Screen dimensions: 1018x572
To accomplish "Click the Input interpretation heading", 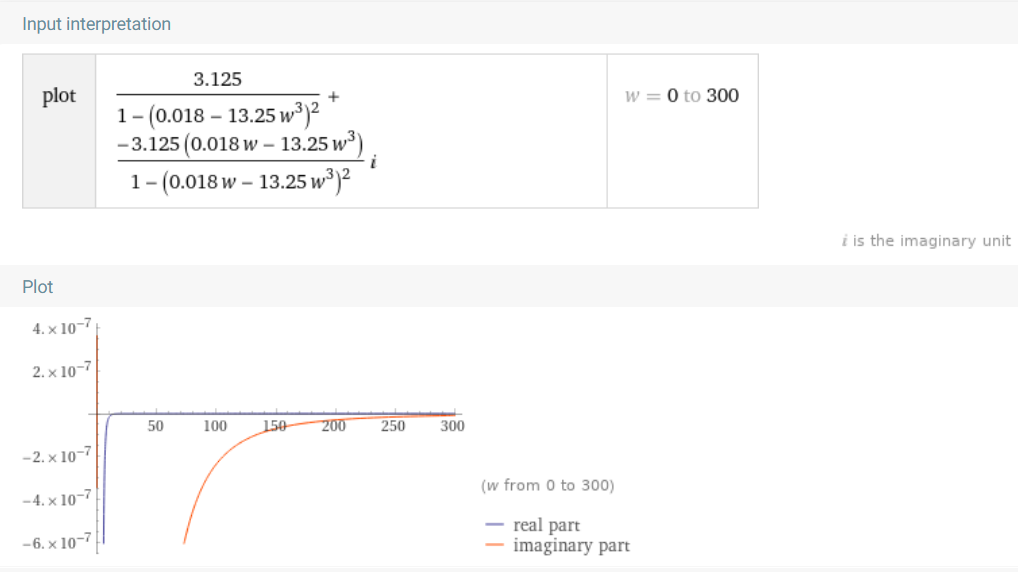I will (96, 24).
